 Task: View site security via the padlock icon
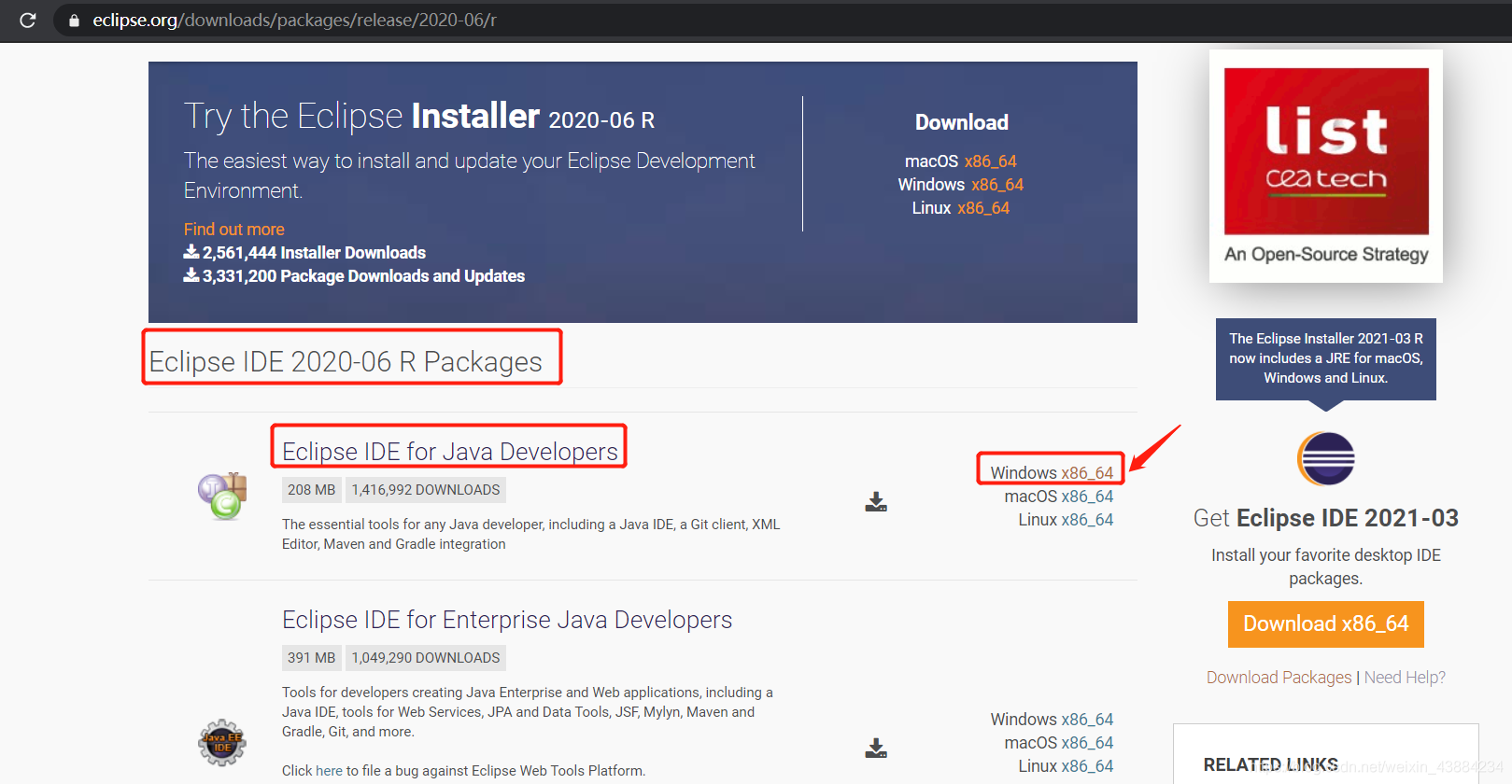pyautogui.click(x=74, y=20)
